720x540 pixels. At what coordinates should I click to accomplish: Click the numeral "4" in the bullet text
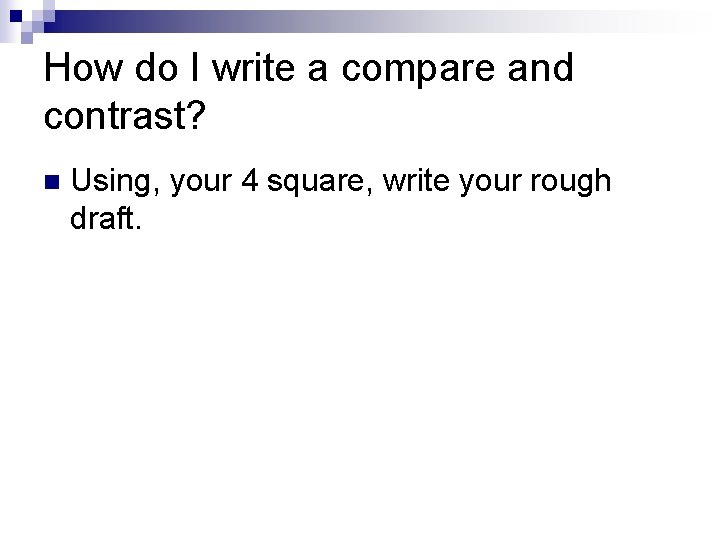(250, 181)
